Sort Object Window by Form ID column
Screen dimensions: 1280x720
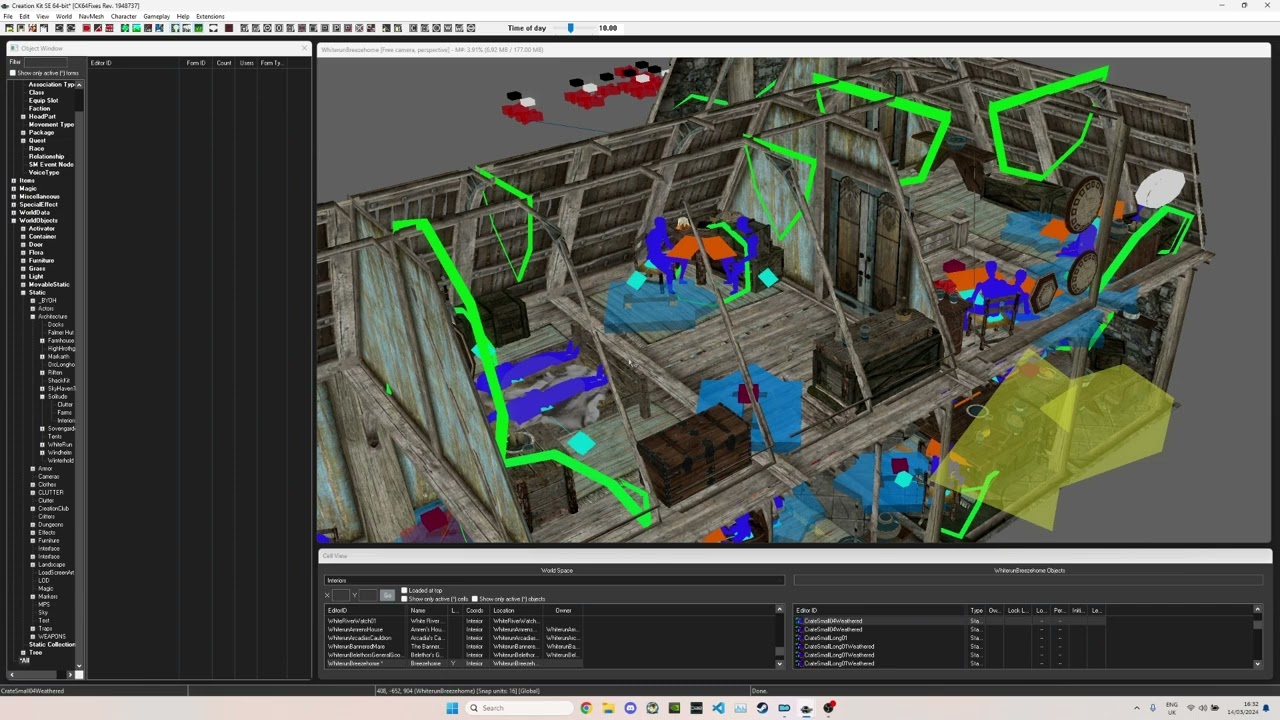point(197,63)
